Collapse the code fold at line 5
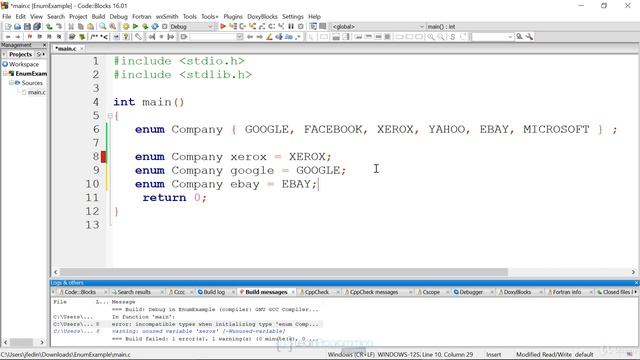Image resolution: width=640 pixels, height=360 pixels. click(x=110, y=116)
